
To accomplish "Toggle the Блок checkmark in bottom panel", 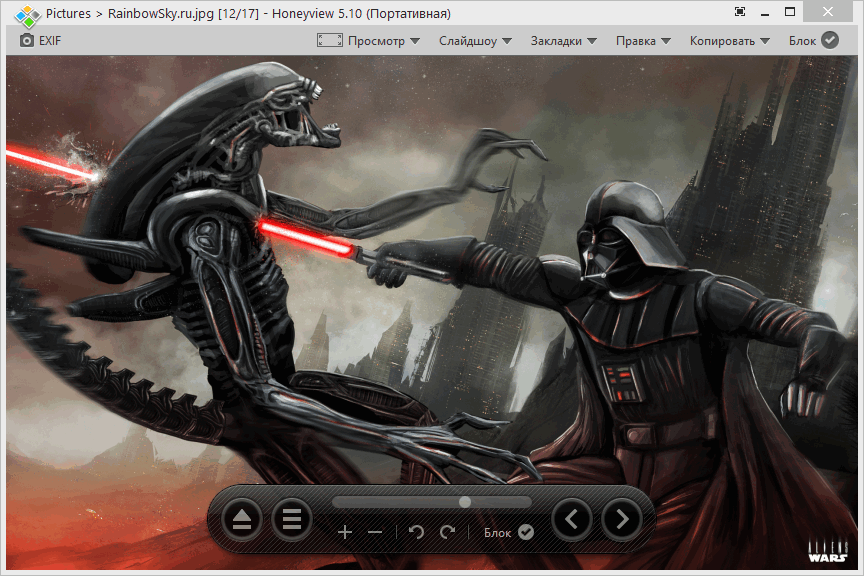I will [526, 532].
